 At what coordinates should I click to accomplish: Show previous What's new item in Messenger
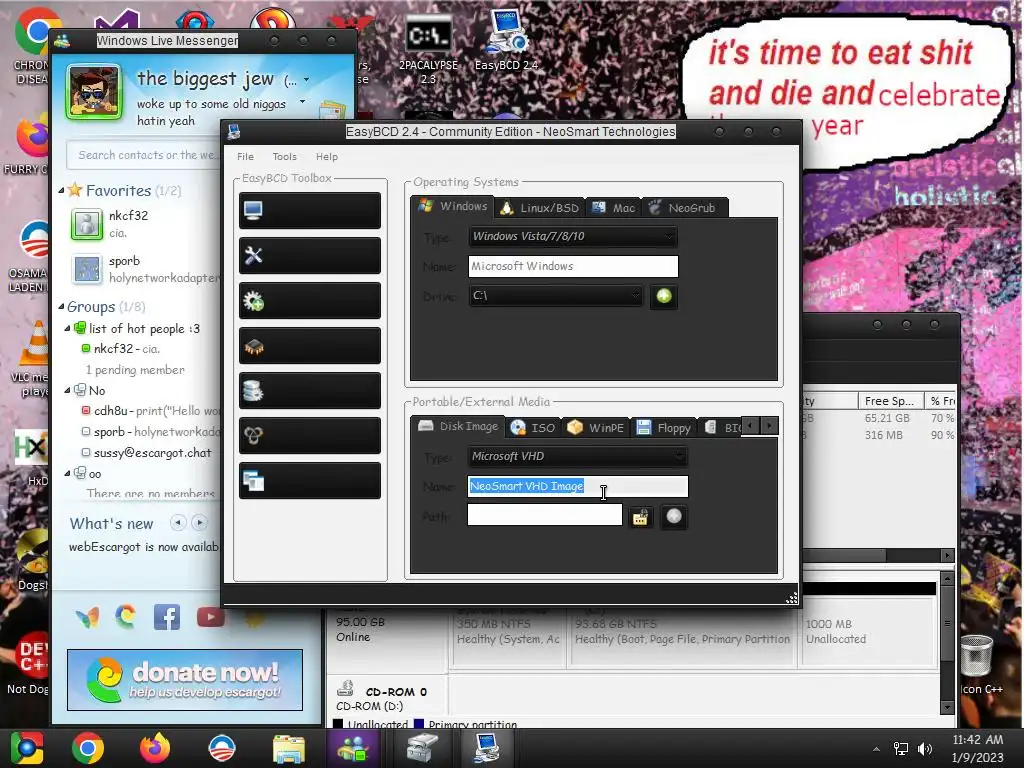click(x=178, y=522)
